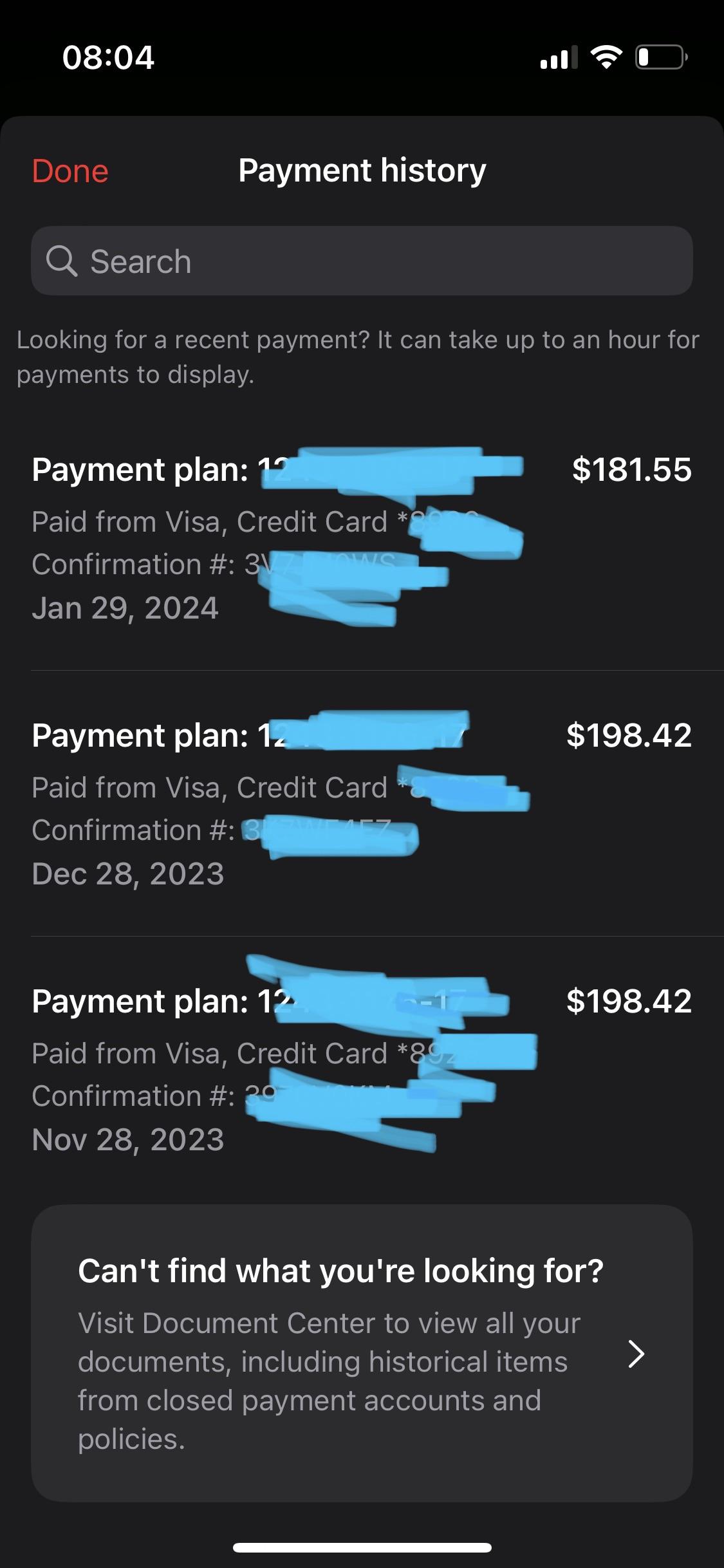
Task: Tap "Can't find what you're looking for?" heading
Action: click(x=340, y=1271)
